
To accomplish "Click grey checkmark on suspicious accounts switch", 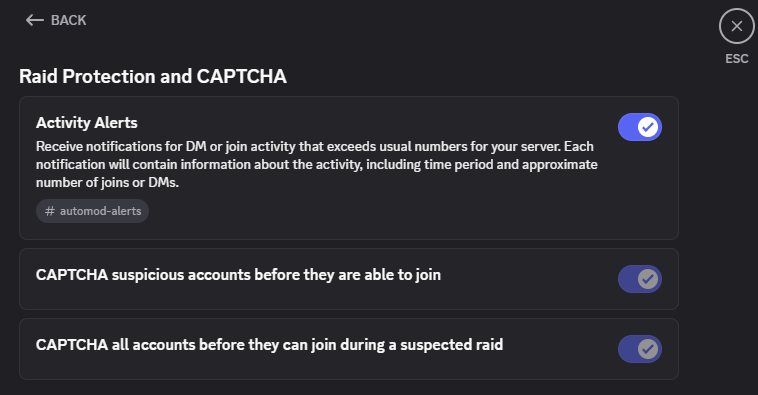I will point(648,279).
